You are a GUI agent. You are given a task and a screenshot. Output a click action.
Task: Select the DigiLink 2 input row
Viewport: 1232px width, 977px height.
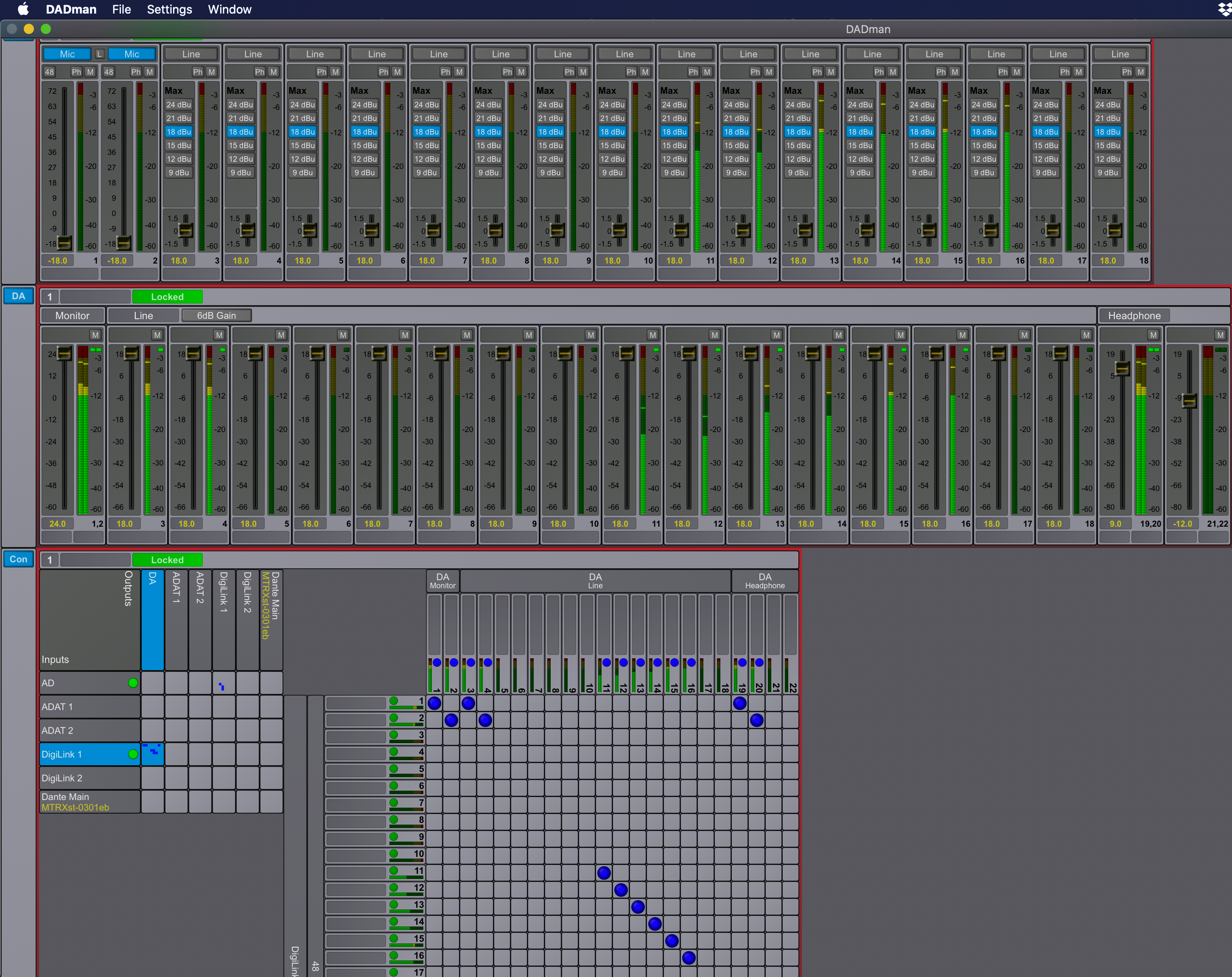point(90,778)
